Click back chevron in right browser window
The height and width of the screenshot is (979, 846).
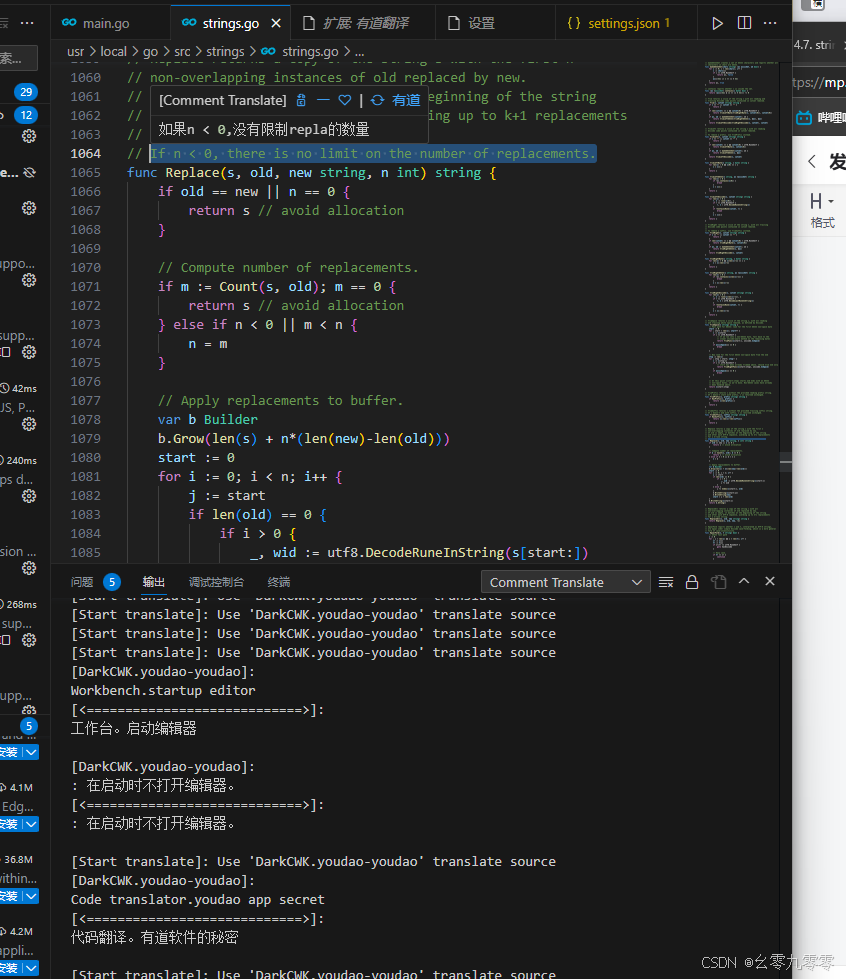(x=812, y=162)
